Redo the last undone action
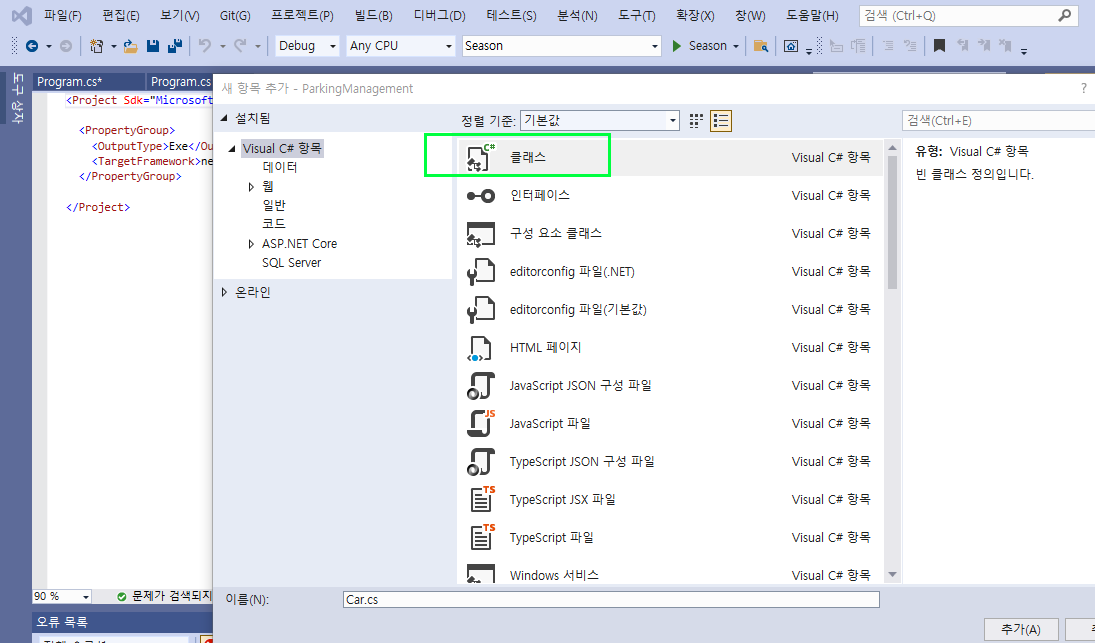Viewport: 1095px width, 643px height. 240,46
